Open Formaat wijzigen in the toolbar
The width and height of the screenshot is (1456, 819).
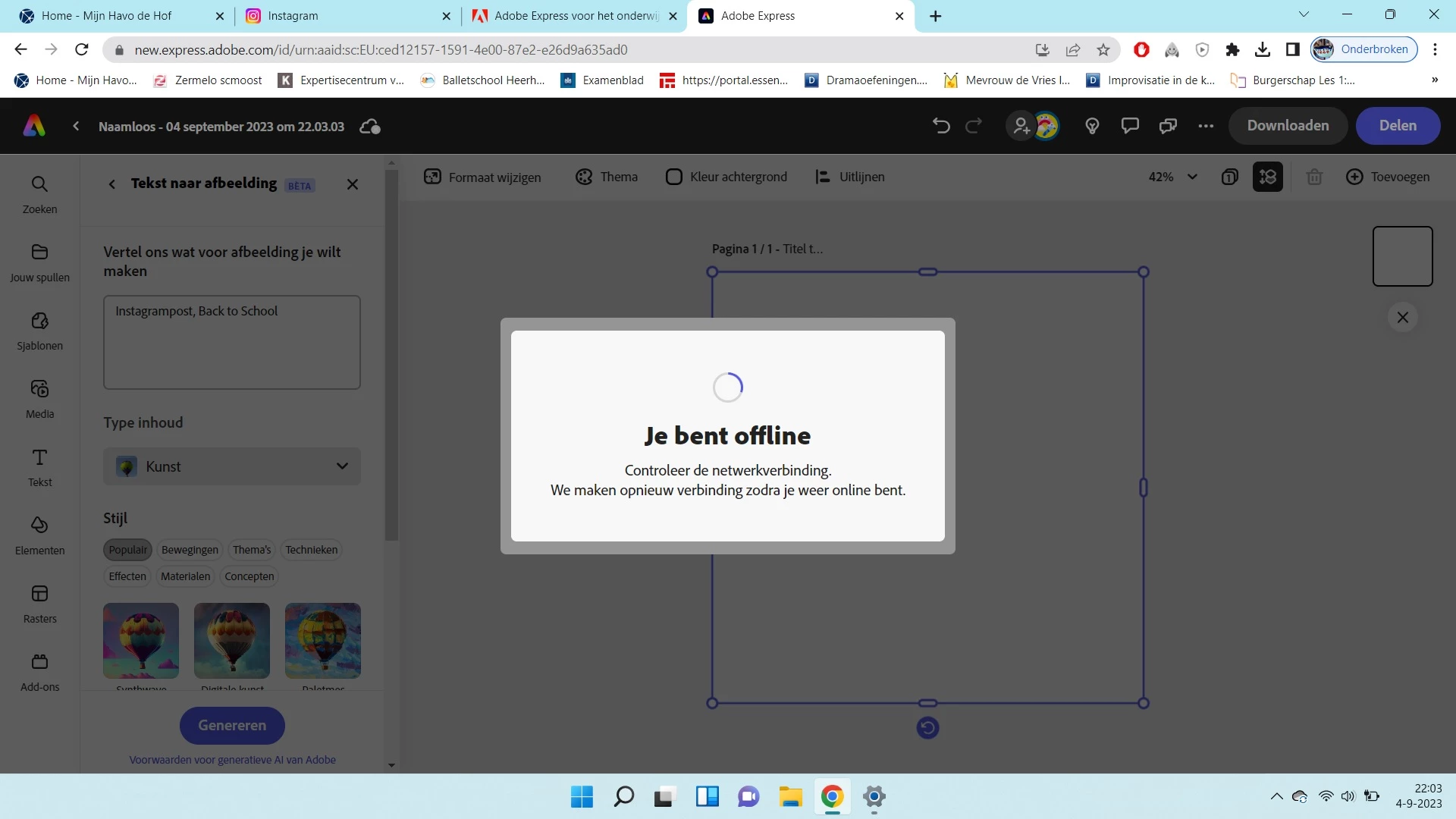482,177
